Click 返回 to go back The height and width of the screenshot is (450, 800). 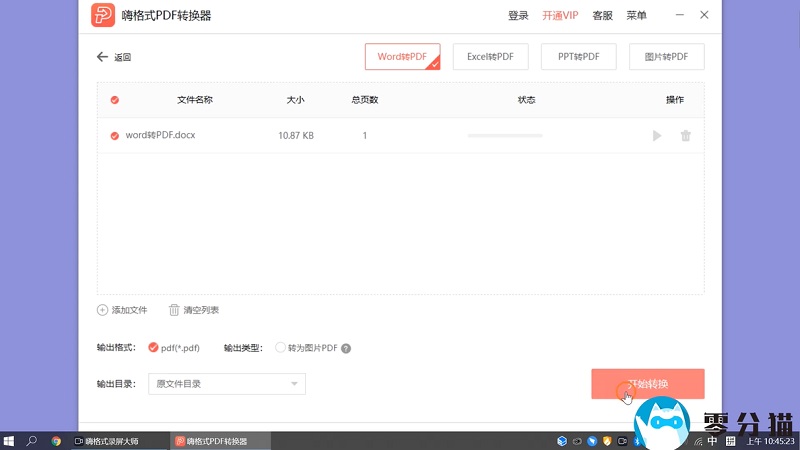coord(122,57)
